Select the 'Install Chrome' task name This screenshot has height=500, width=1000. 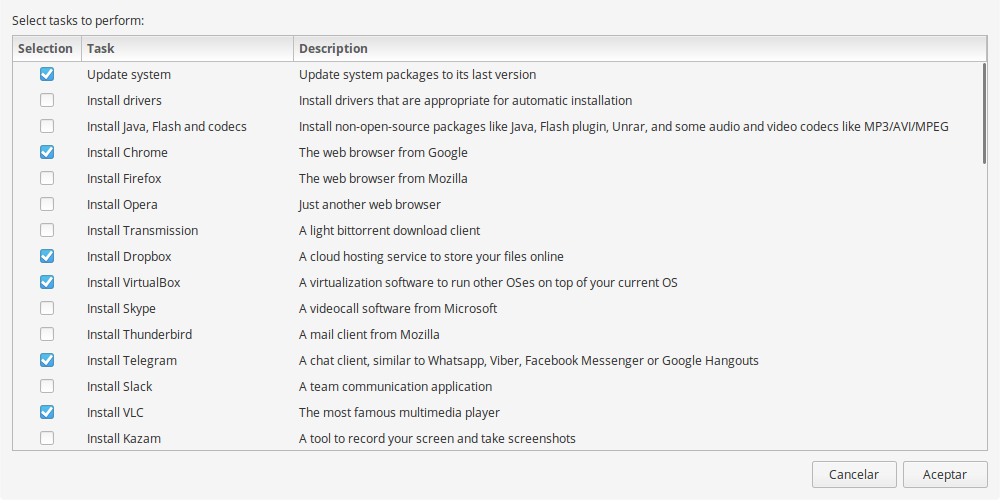click(x=128, y=152)
